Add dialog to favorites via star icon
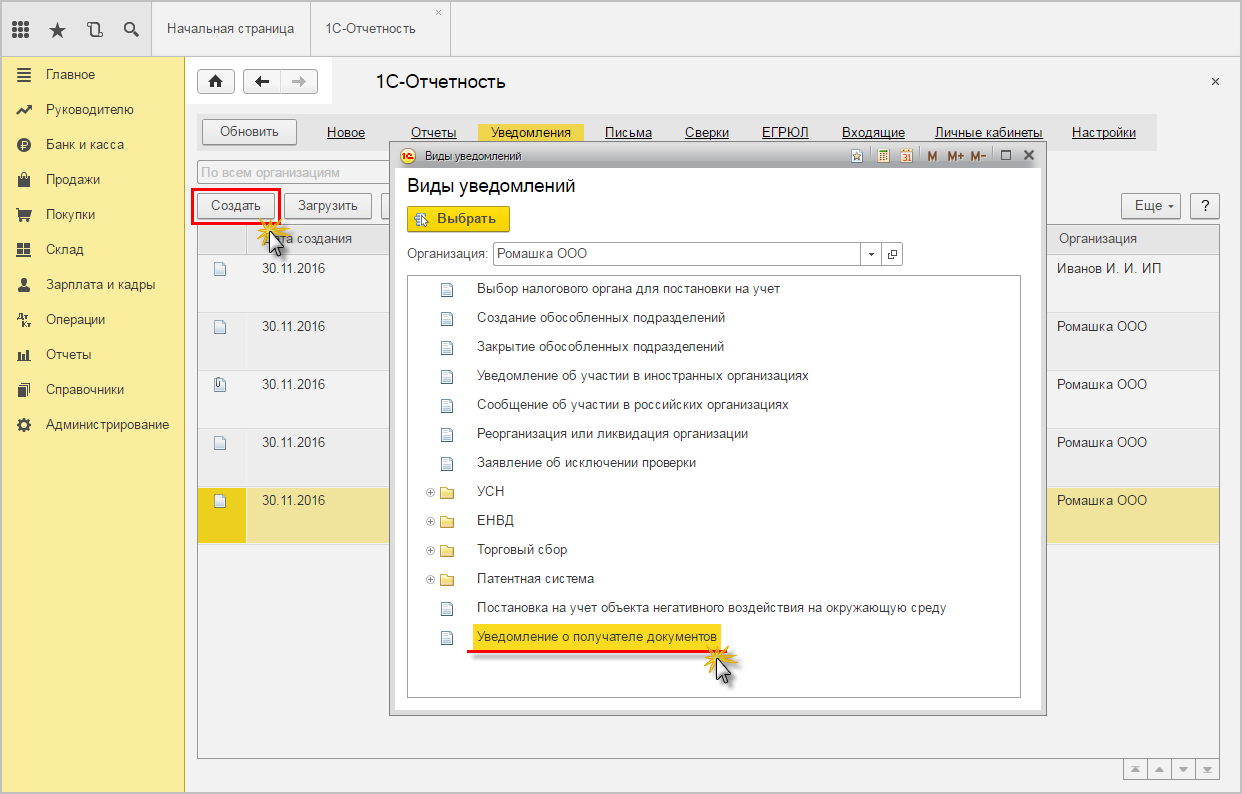Screen dimensions: 1242x794 click(857, 156)
